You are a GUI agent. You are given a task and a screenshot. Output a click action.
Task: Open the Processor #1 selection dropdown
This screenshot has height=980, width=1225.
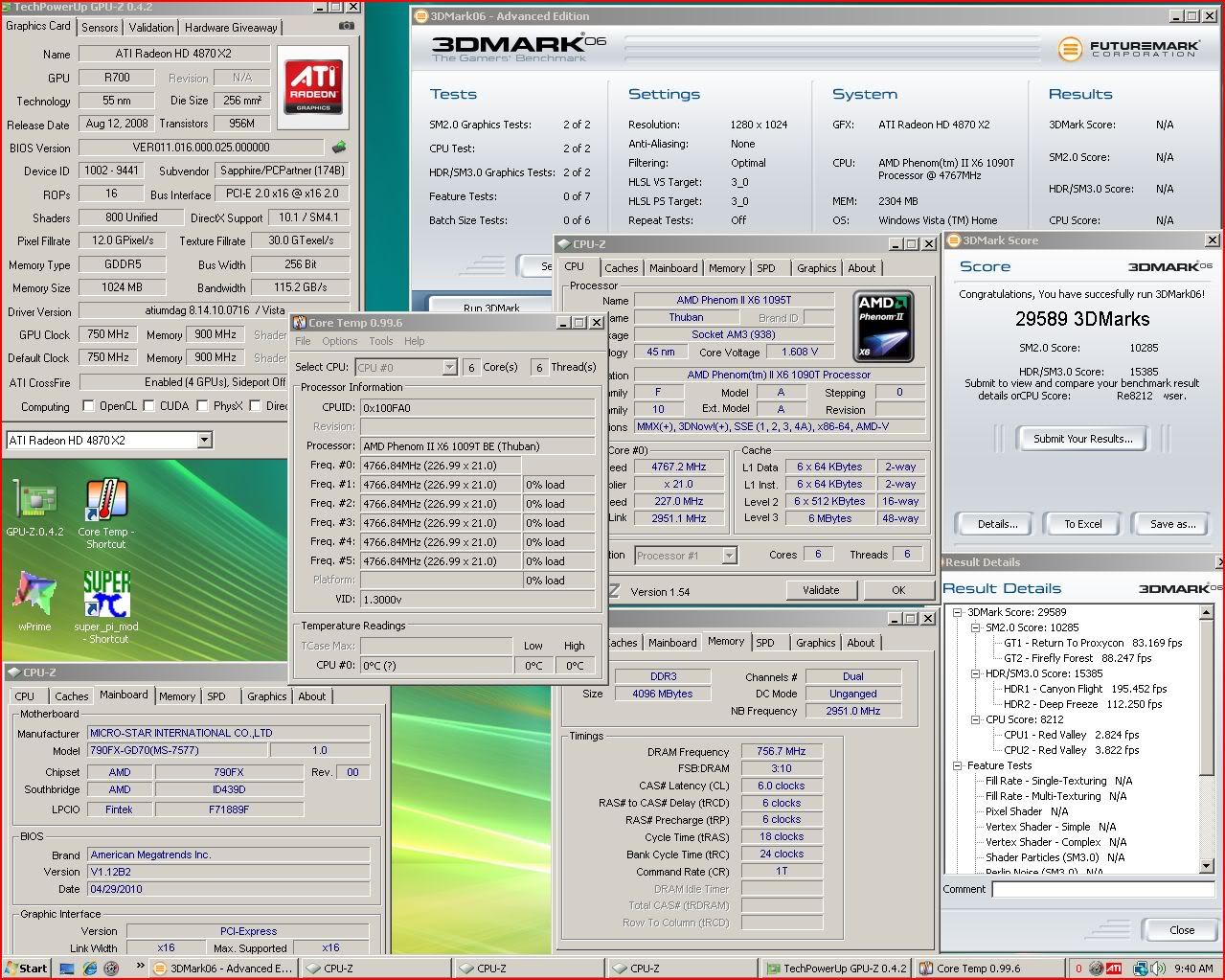(729, 556)
